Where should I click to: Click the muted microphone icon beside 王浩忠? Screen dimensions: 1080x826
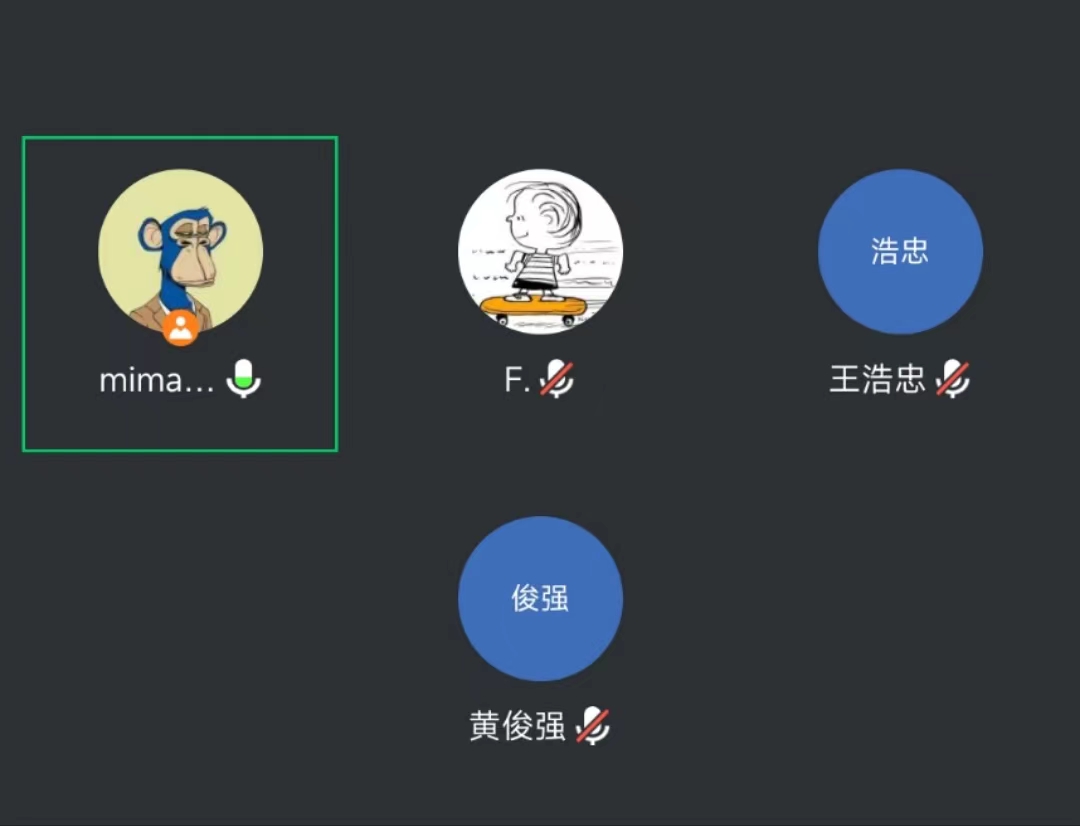tap(953, 379)
